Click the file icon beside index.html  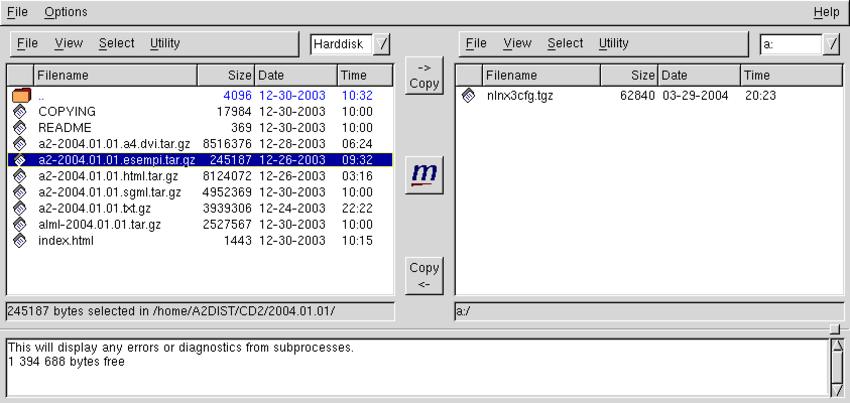(20, 240)
